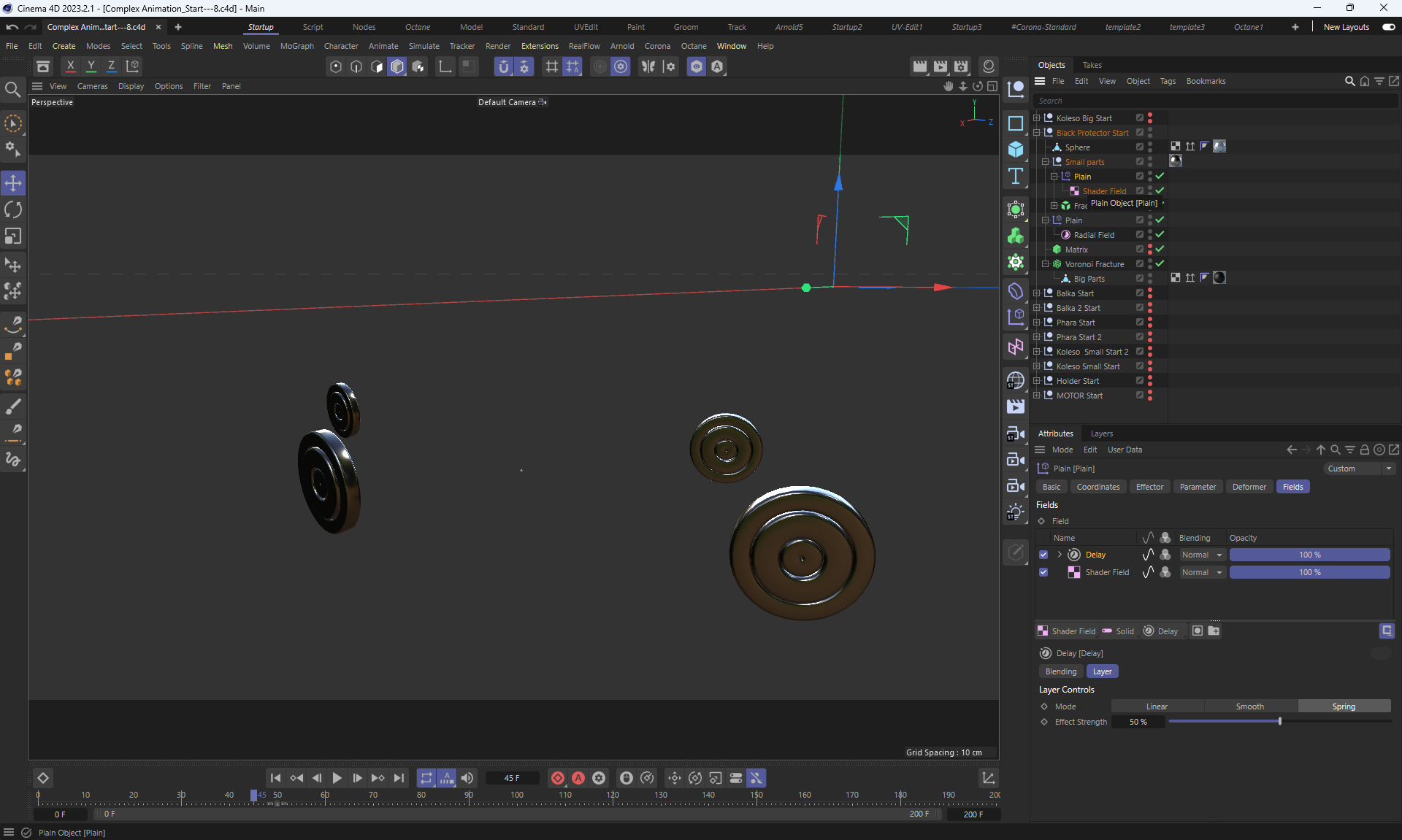This screenshot has width=1402, height=840.
Task: Select the Move tool in left toolbar
Action: [x=13, y=183]
